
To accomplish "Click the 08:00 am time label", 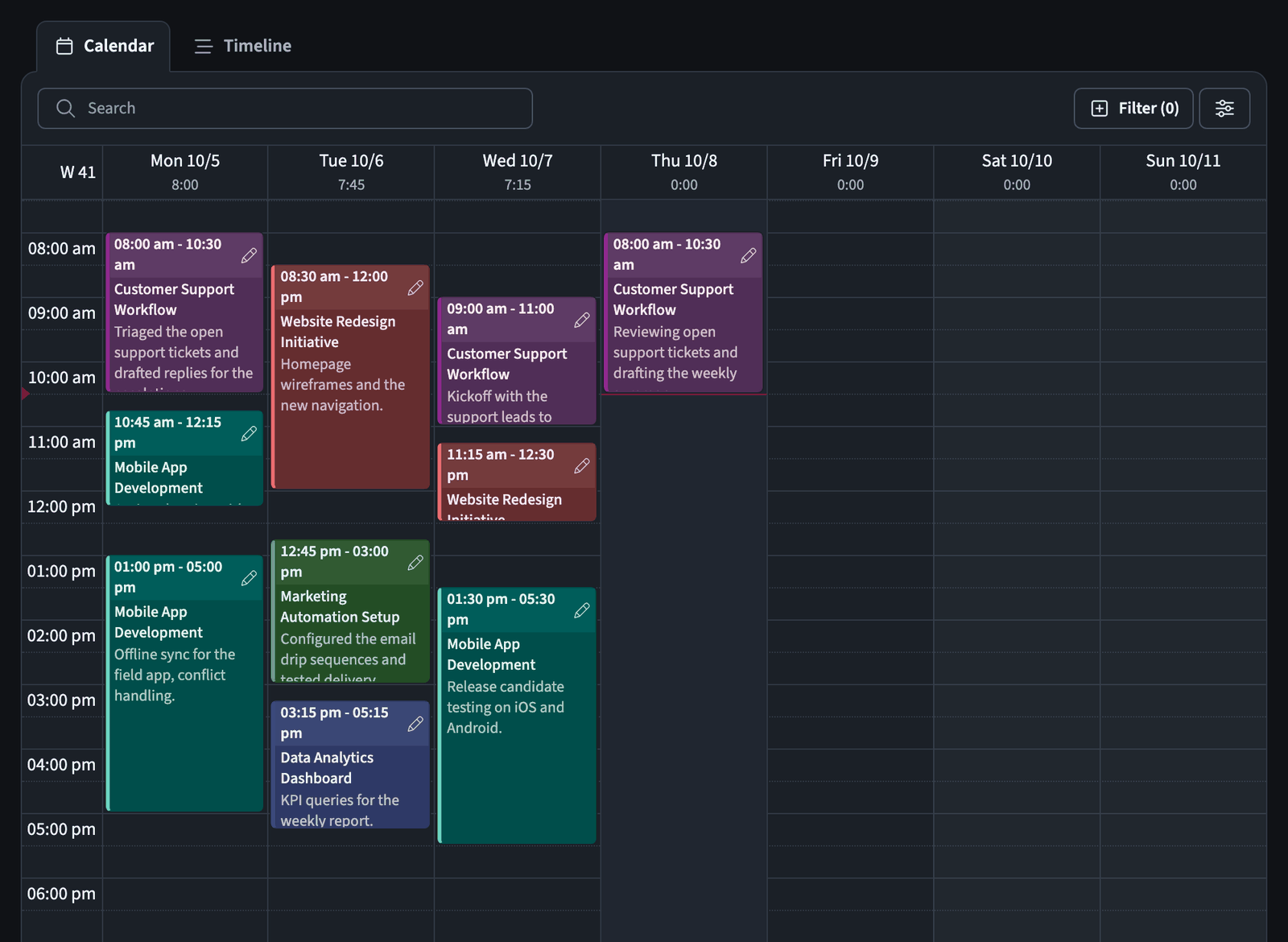I will [62, 249].
